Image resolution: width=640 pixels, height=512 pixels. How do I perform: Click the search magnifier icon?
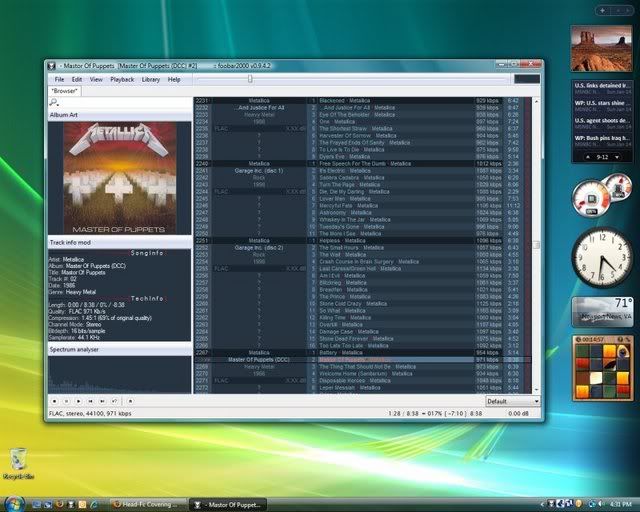53,102
